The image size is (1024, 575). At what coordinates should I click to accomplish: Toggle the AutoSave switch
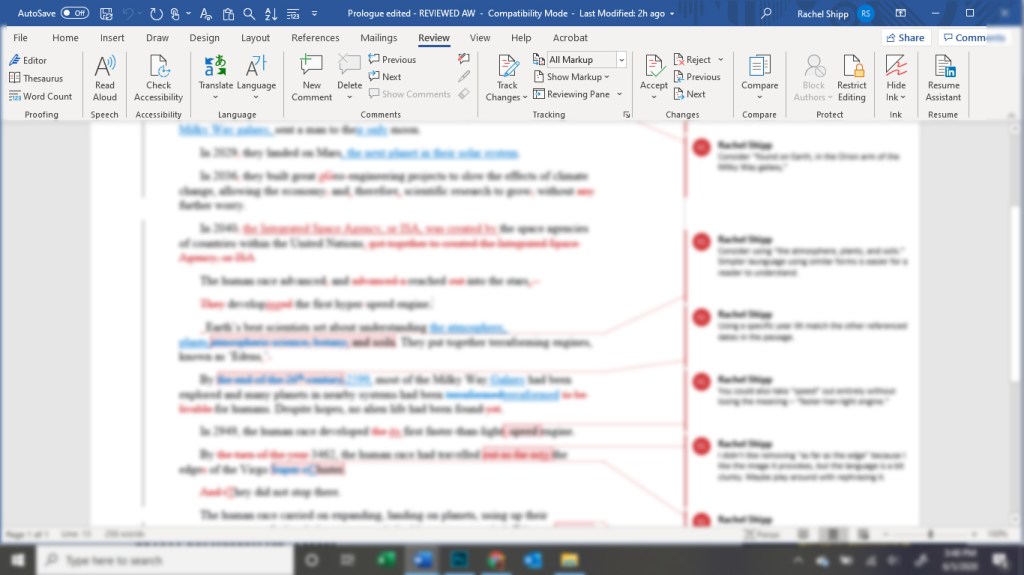(74, 13)
